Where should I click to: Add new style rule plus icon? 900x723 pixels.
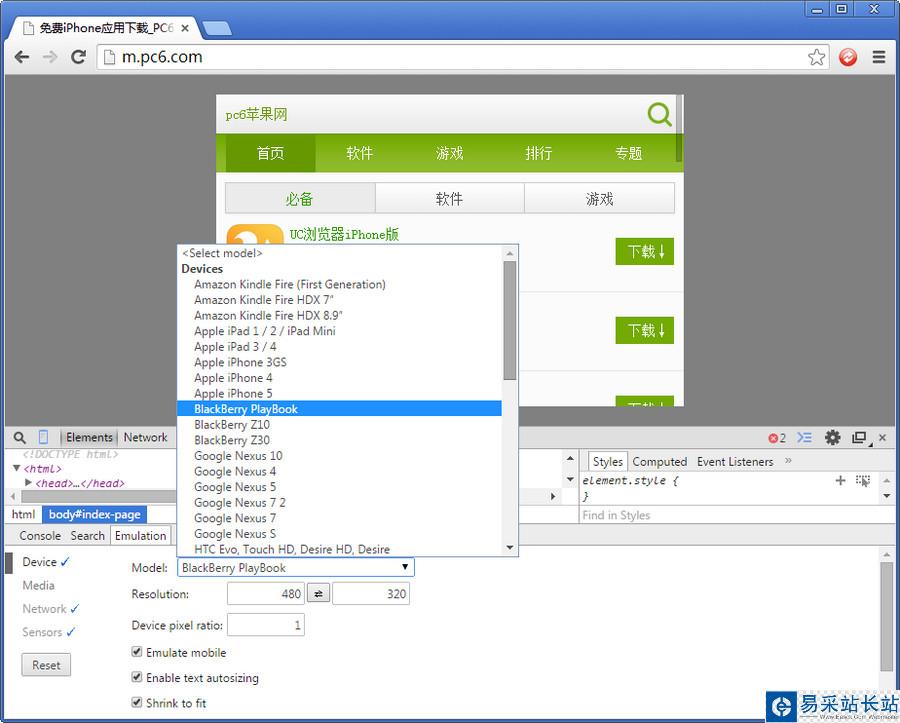840,480
